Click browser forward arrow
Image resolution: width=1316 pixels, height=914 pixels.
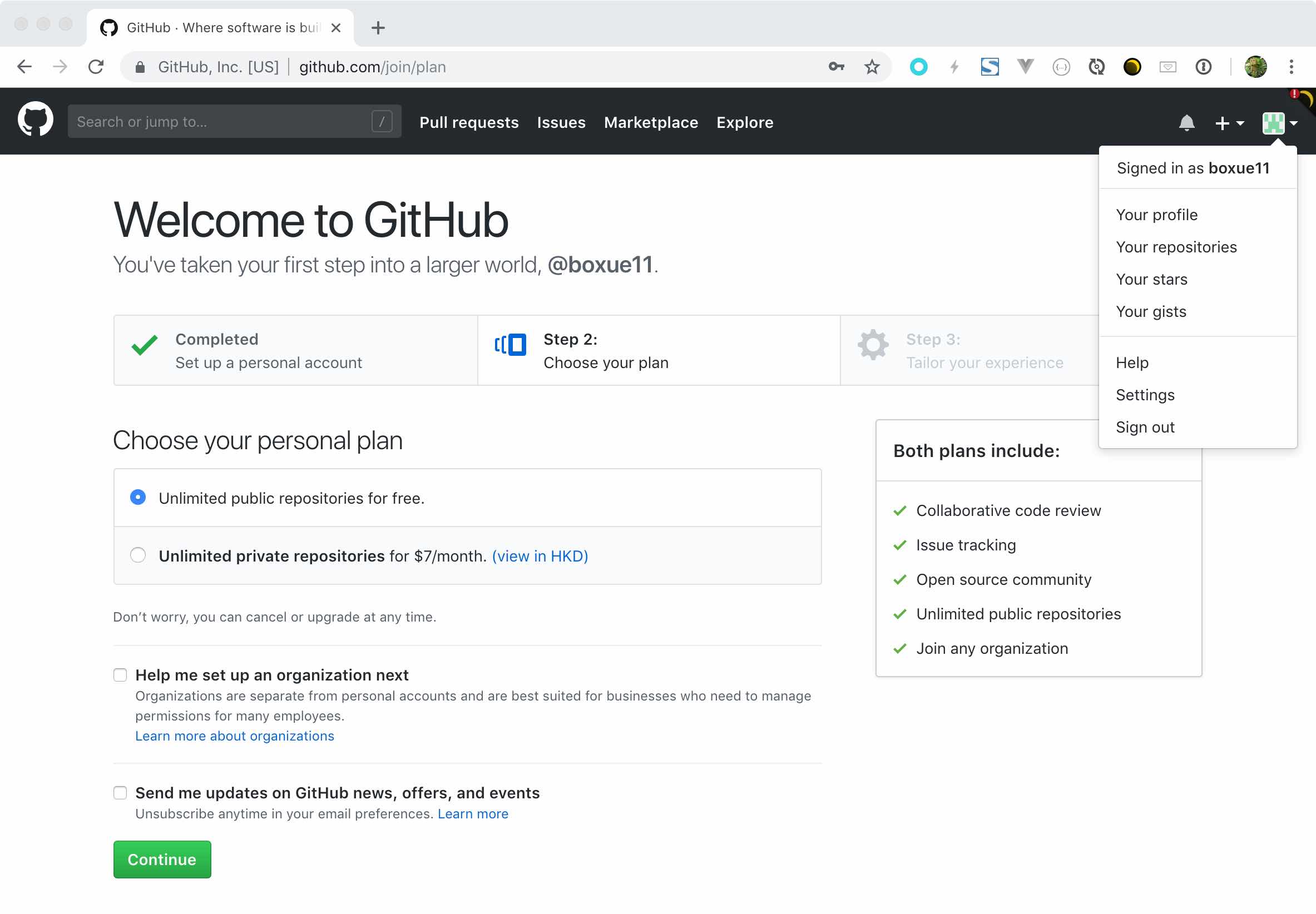click(x=60, y=67)
